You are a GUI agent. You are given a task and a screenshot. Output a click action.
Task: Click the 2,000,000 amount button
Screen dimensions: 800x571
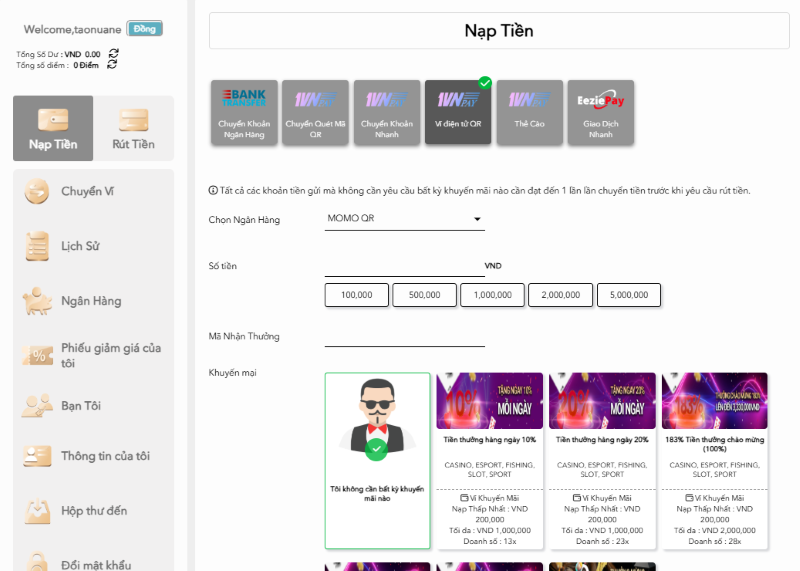point(560,295)
